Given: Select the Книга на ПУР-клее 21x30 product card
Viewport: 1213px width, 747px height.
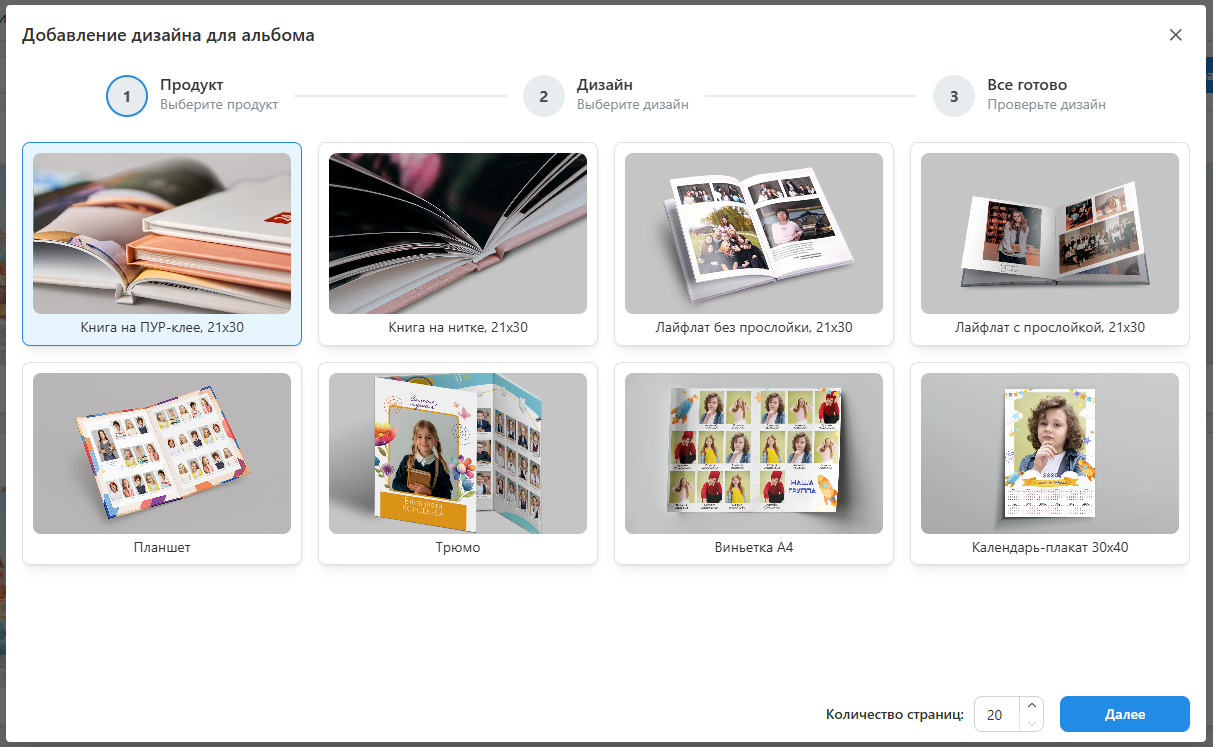Looking at the screenshot, I should coord(162,244).
